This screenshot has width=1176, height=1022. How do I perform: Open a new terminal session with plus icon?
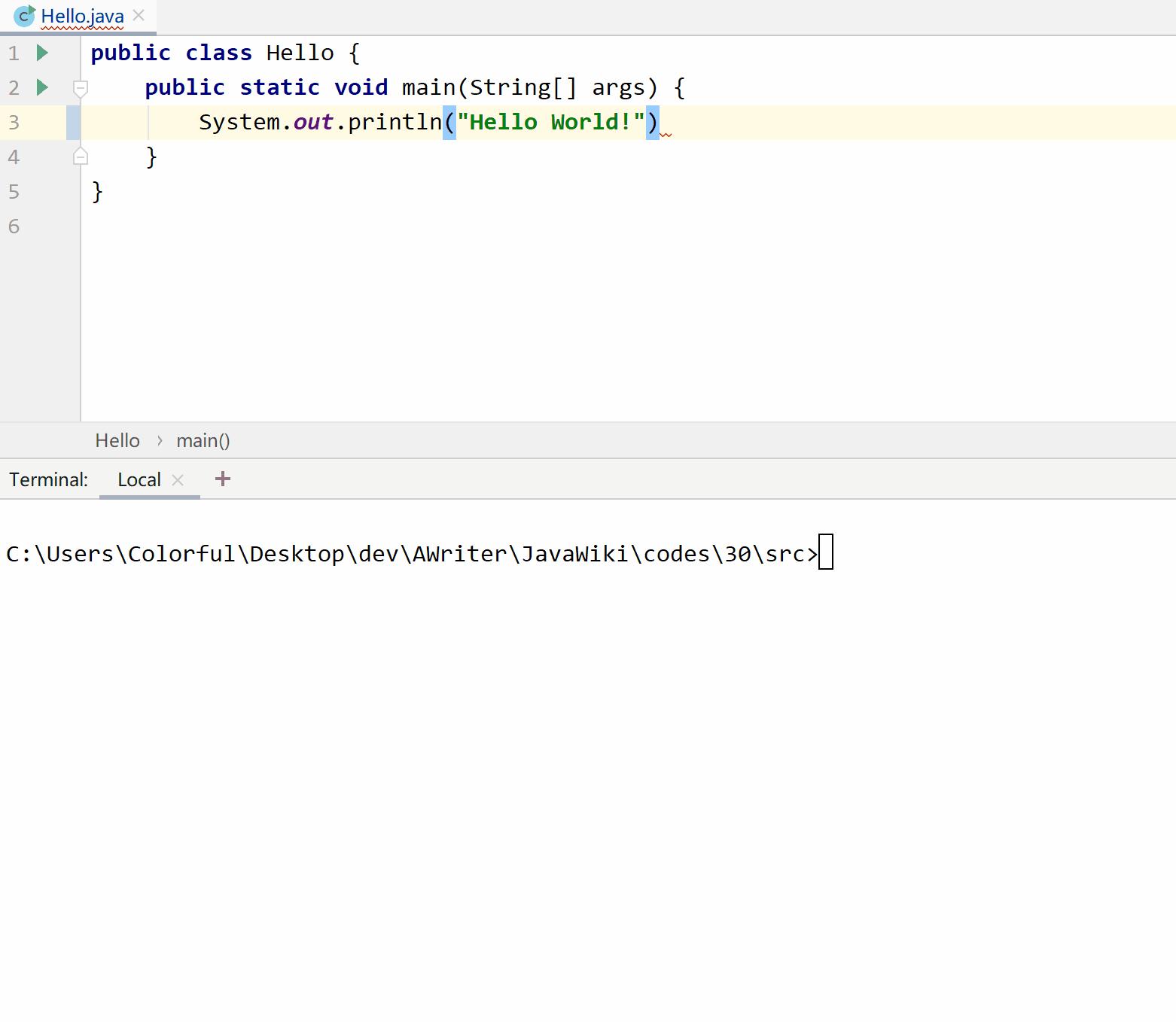click(223, 479)
